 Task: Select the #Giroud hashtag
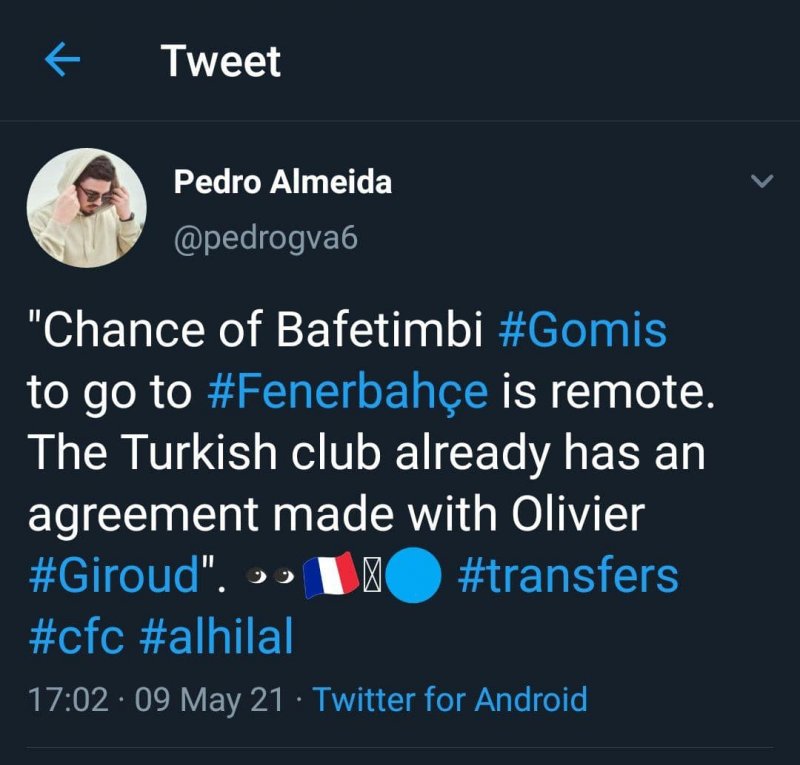point(114,577)
